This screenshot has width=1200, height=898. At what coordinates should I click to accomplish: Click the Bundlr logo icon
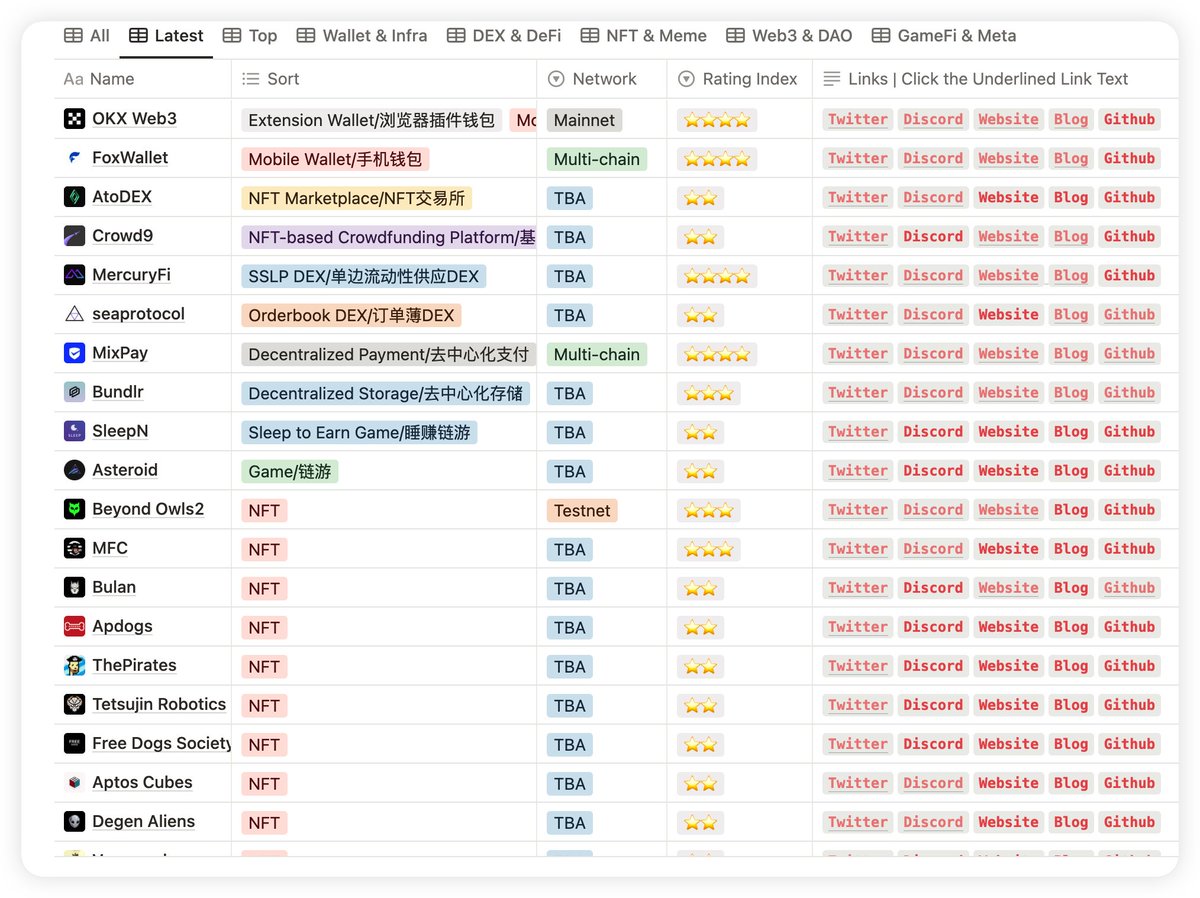[x=75, y=392]
